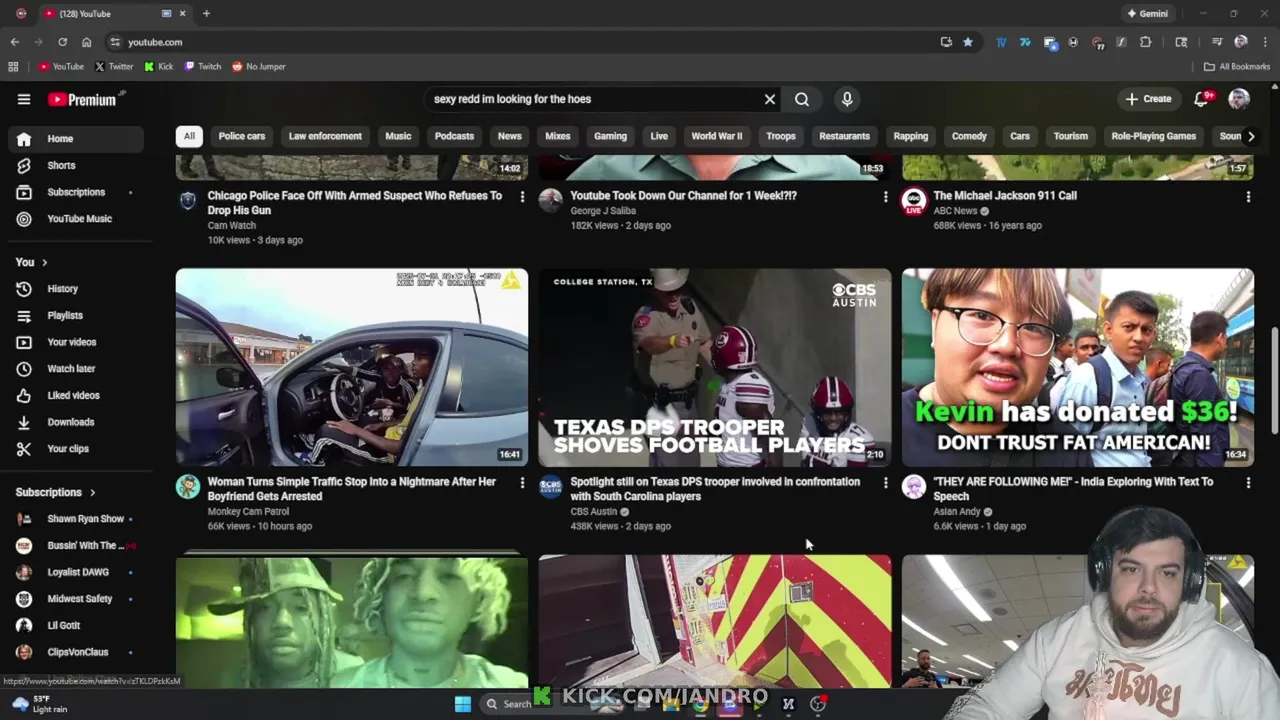
Task: Click the magnifier search button
Action: coord(802,99)
